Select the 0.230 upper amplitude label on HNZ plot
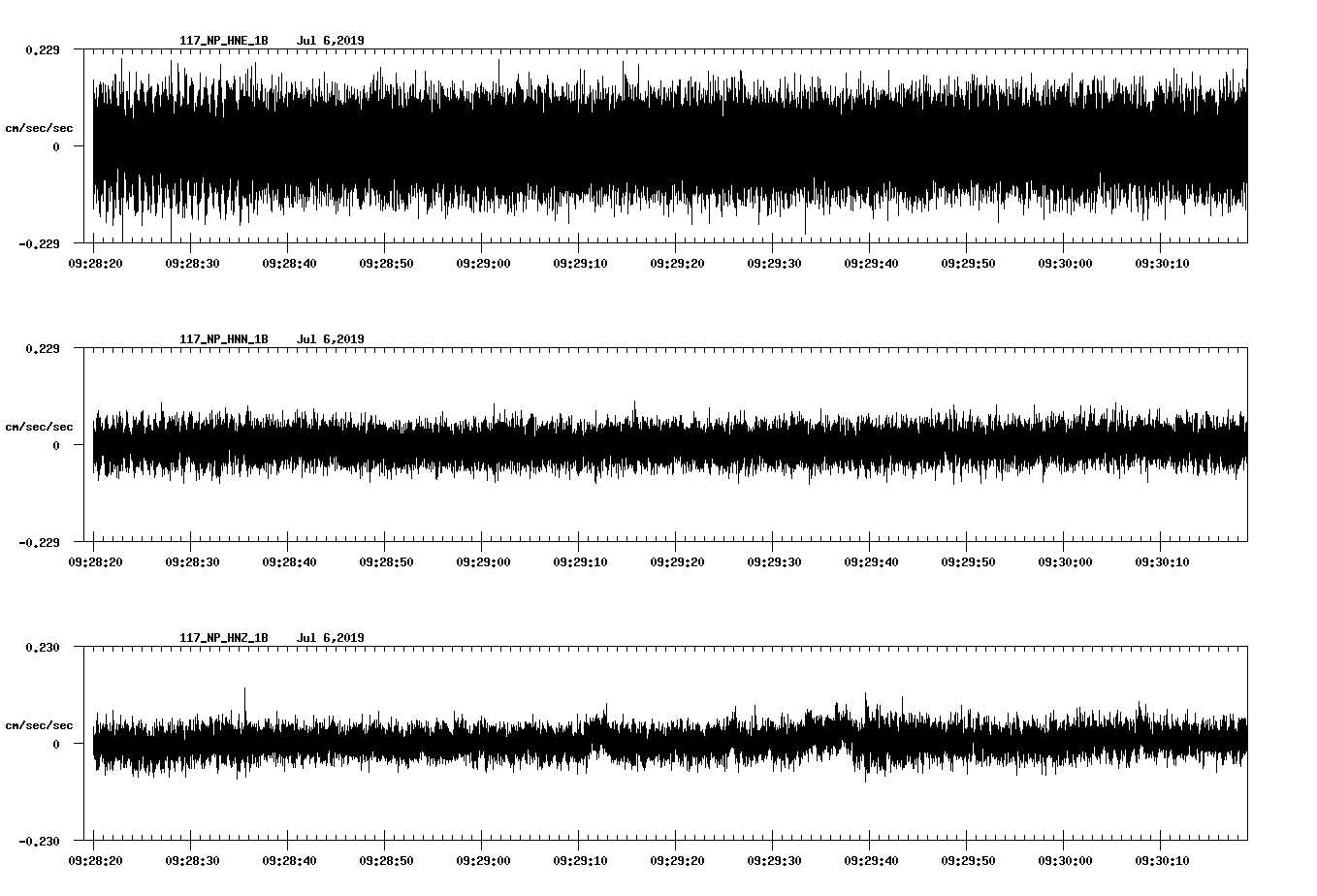 pyautogui.click(x=42, y=647)
